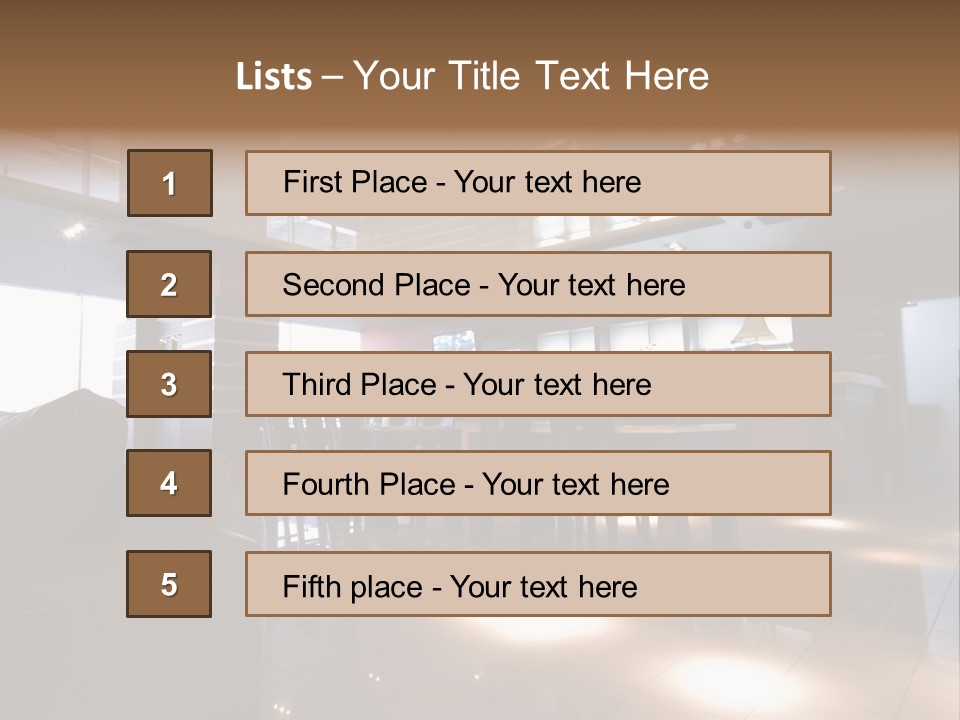Click the dash in the slide title

point(332,76)
